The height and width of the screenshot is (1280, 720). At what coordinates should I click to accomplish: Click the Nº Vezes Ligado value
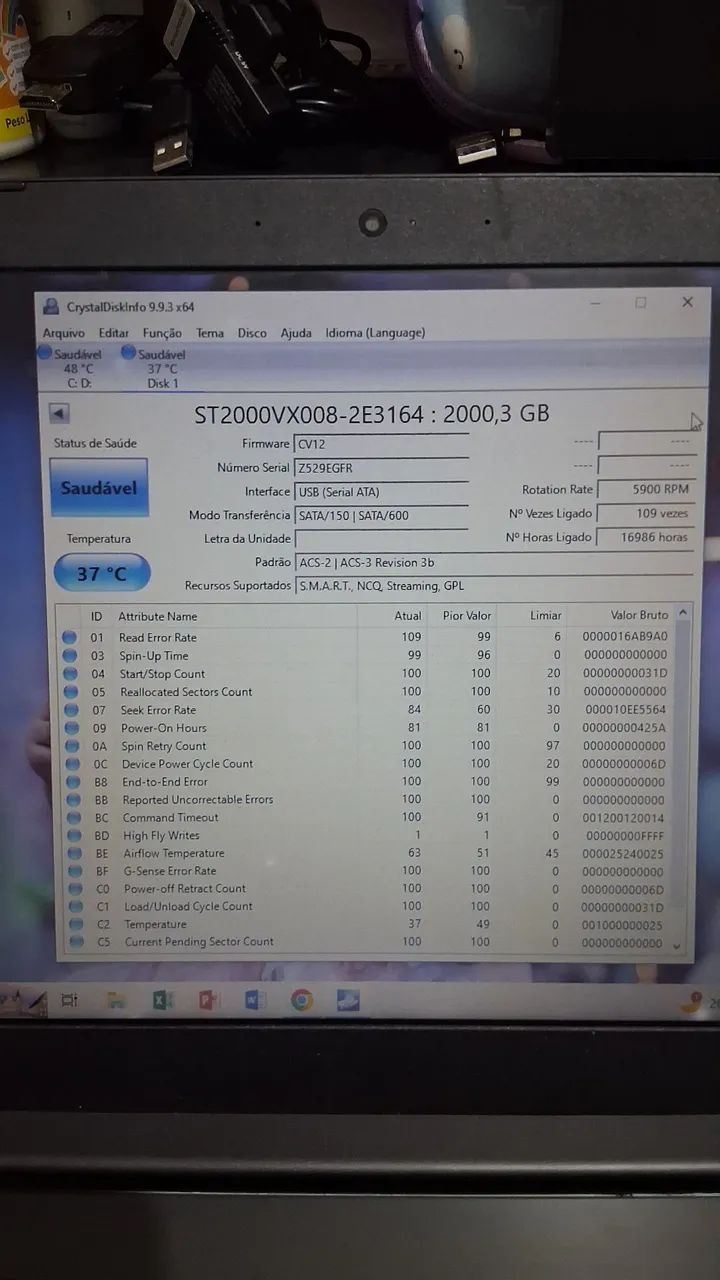(x=645, y=513)
